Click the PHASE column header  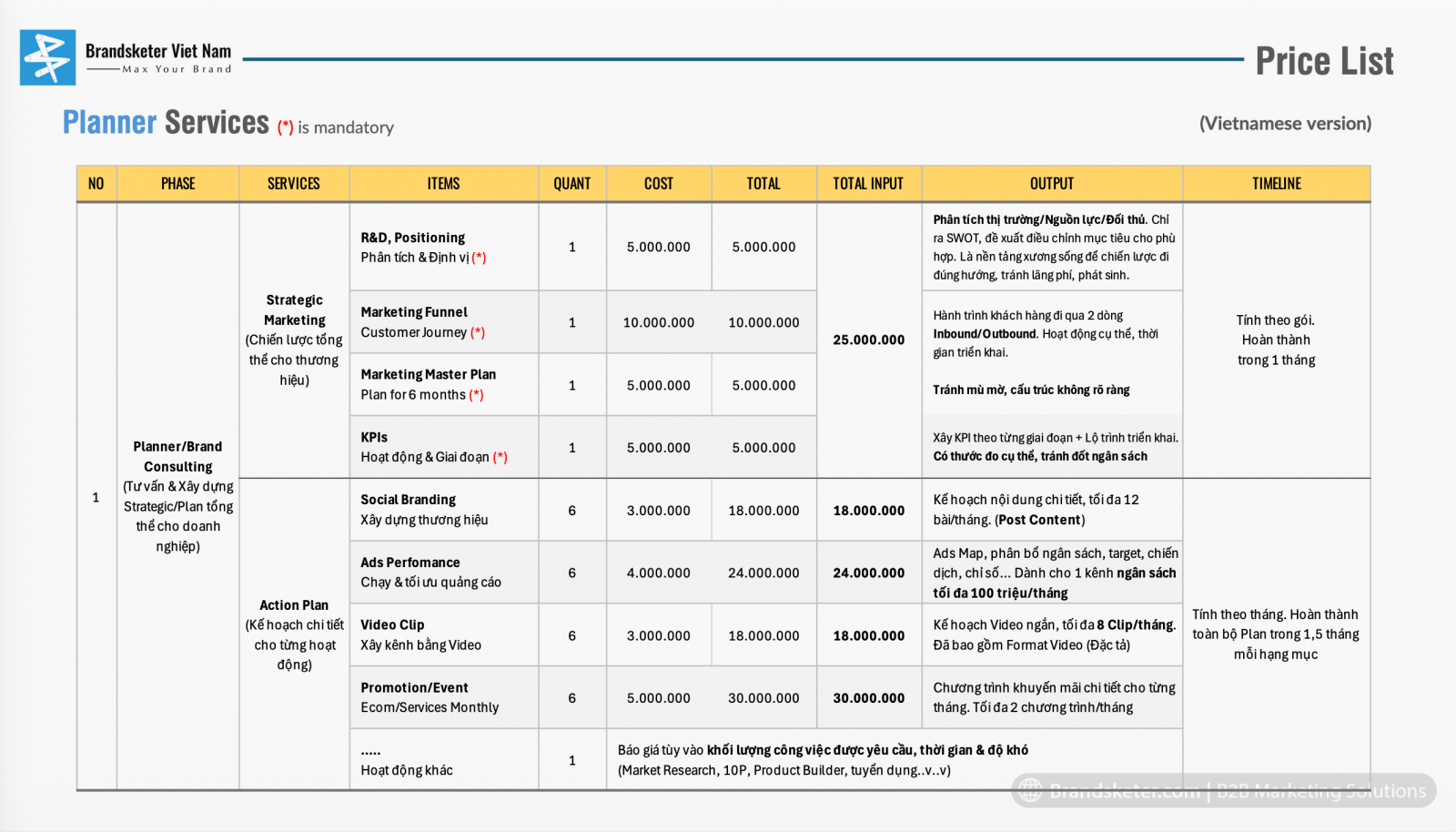(177, 184)
